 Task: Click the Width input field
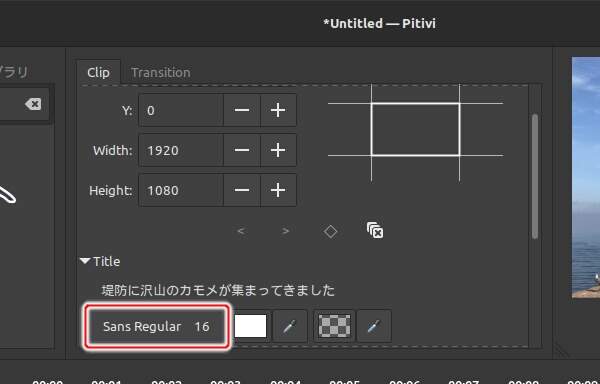click(181, 150)
